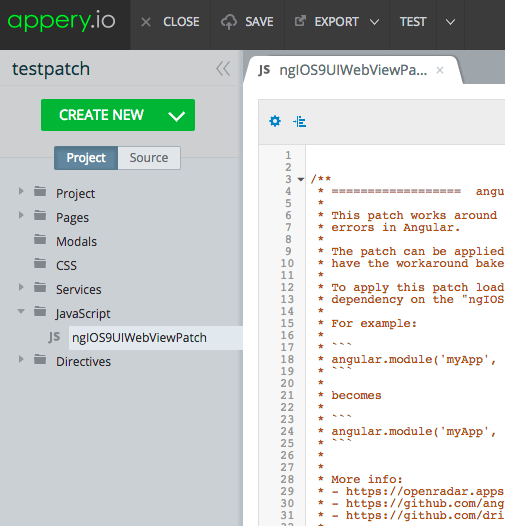Switch to the Source view tab
The image size is (505, 526).
pyautogui.click(x=149, y=158)
